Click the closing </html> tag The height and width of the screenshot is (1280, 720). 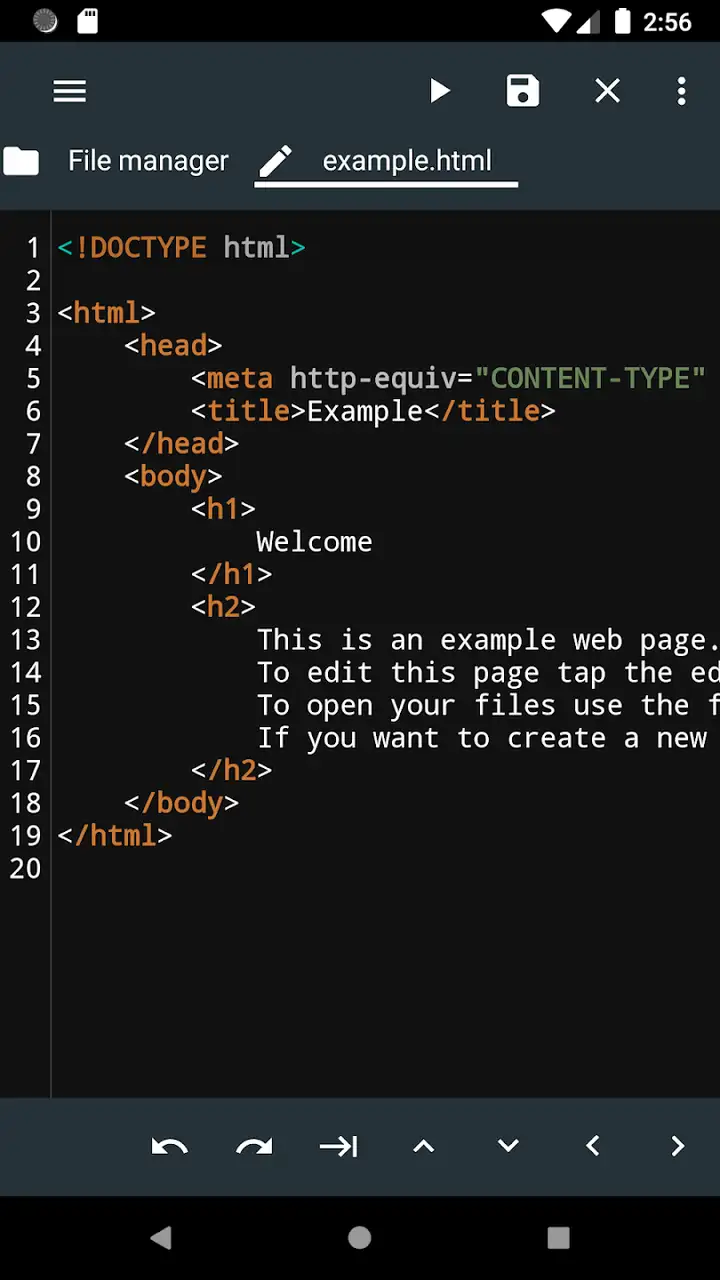(x=114, y=836)
